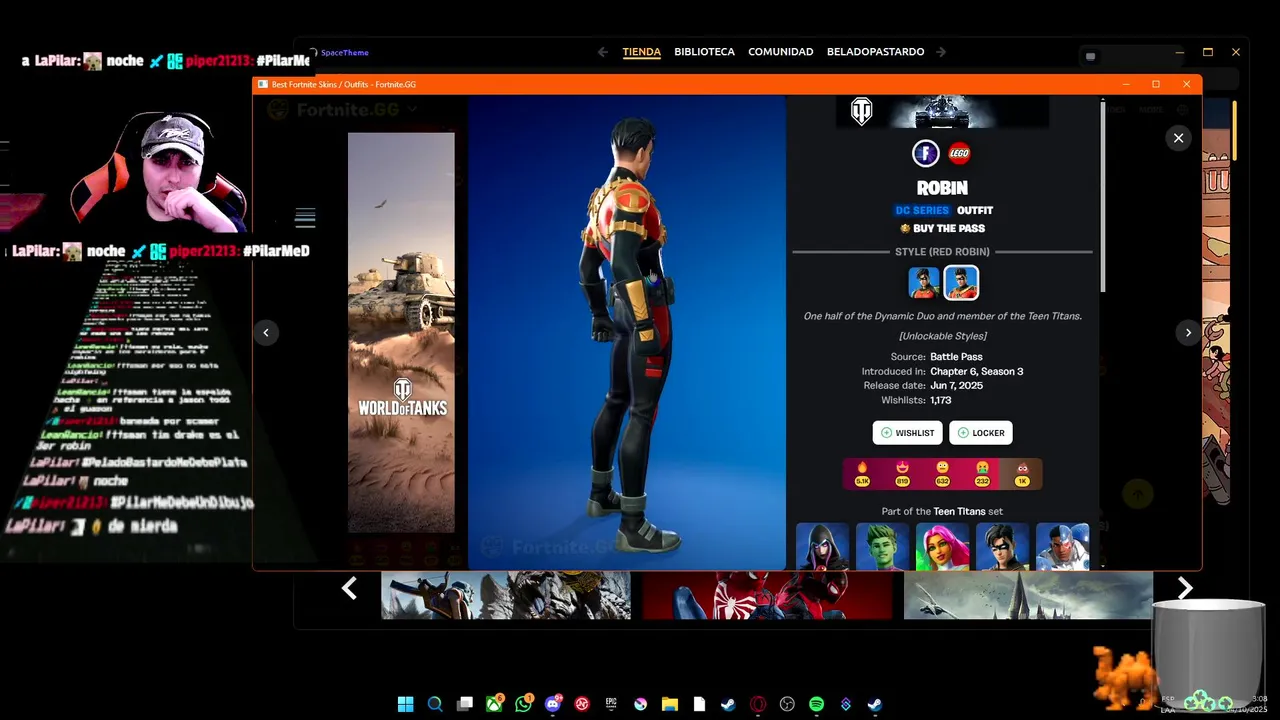Open the Beast Boy skin thumbnail

click(883, 546)
